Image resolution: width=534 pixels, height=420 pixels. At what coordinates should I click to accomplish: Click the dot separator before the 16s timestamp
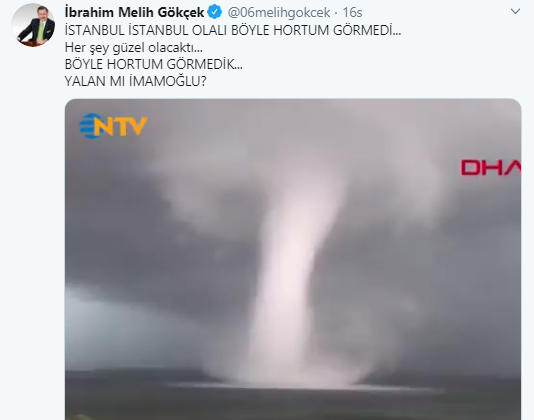(x=336, y=13)
